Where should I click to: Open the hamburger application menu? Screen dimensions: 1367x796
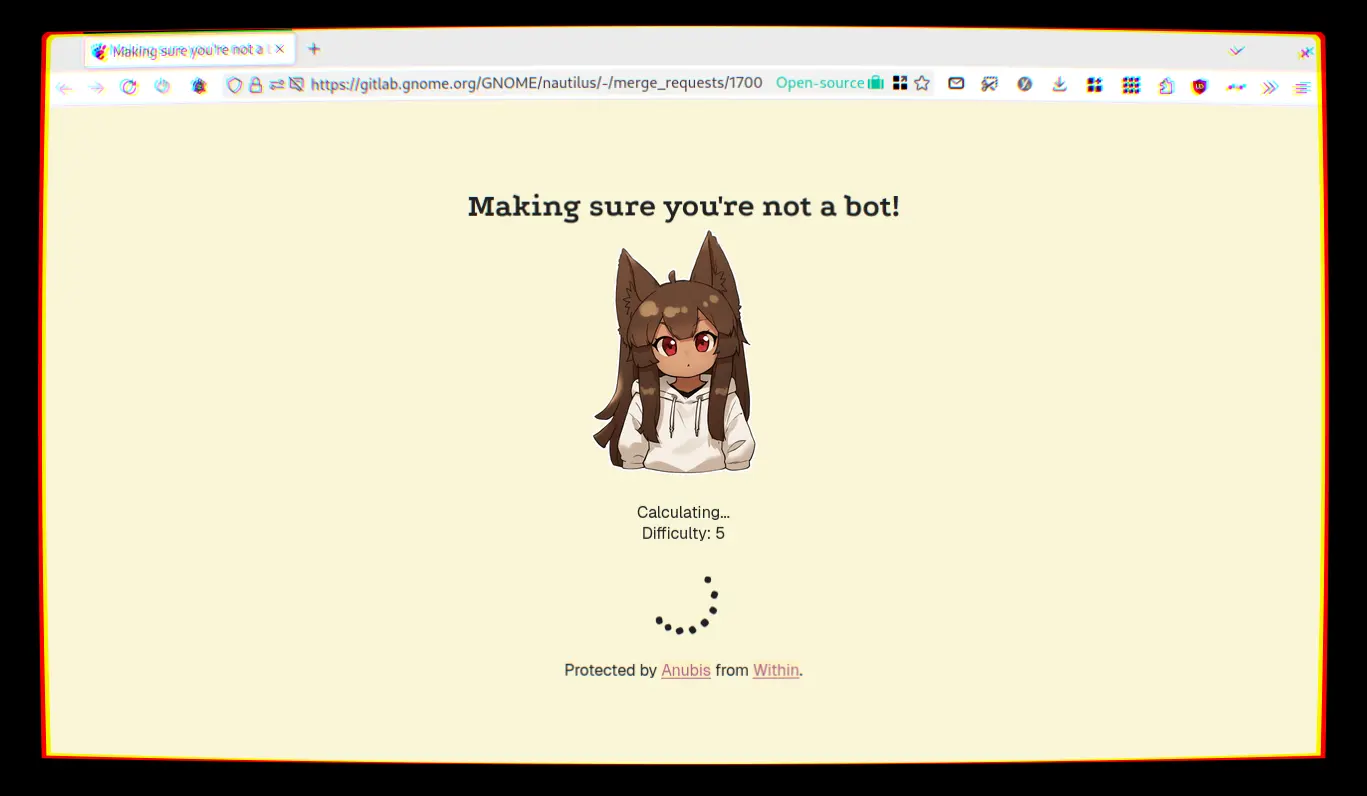tap(1302, 88)
